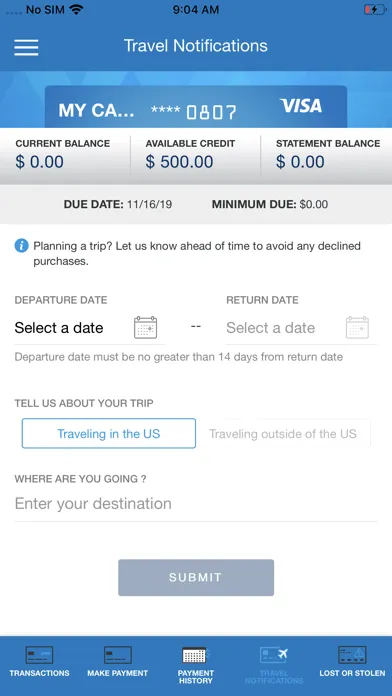Select Traveling in the US option
Screen dimensions: 392x696
click(109, 433)
